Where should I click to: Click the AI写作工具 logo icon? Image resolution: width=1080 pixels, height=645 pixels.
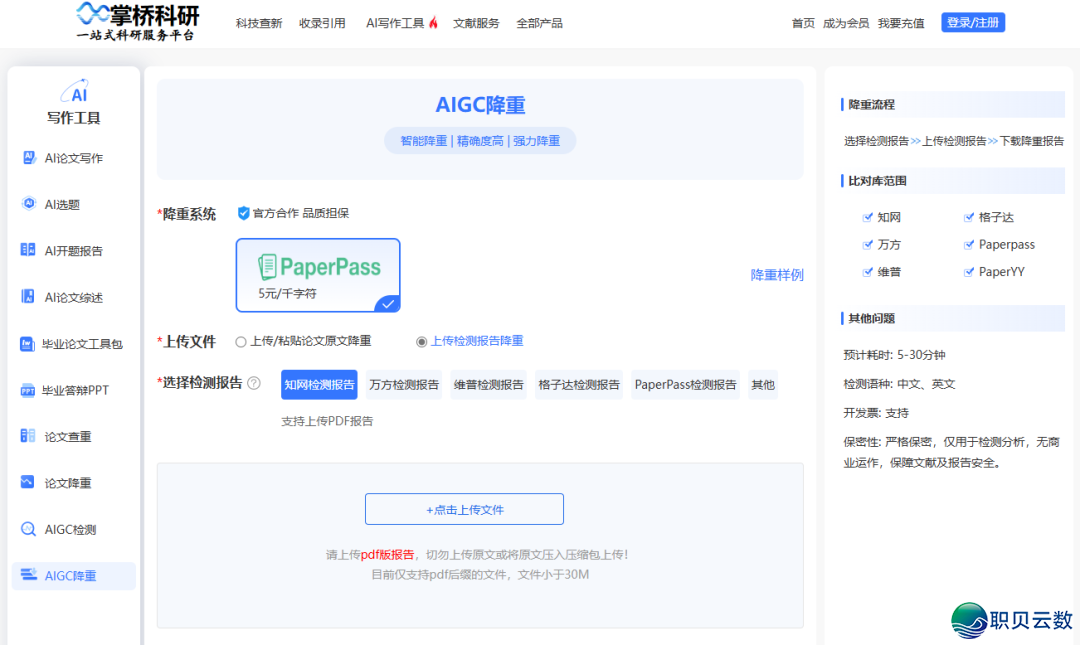tap(74, 91)
